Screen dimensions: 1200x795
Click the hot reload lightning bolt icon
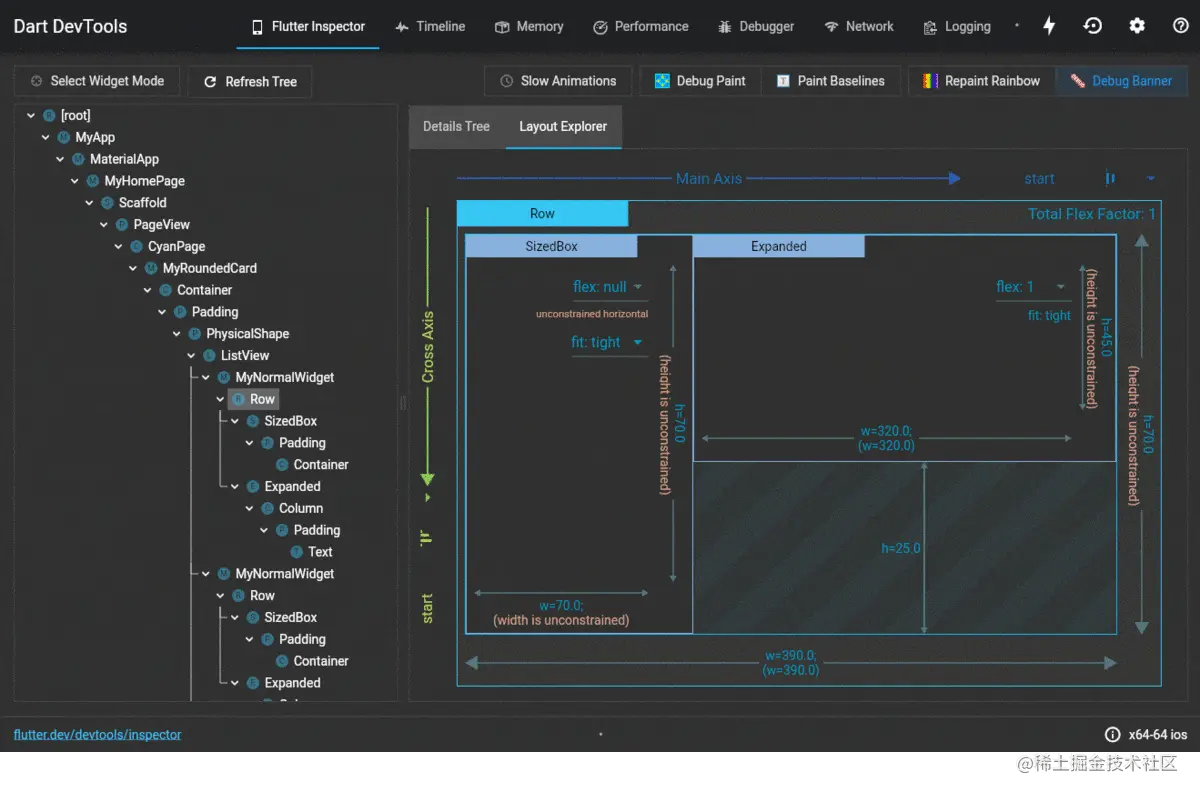[1048, 25]
